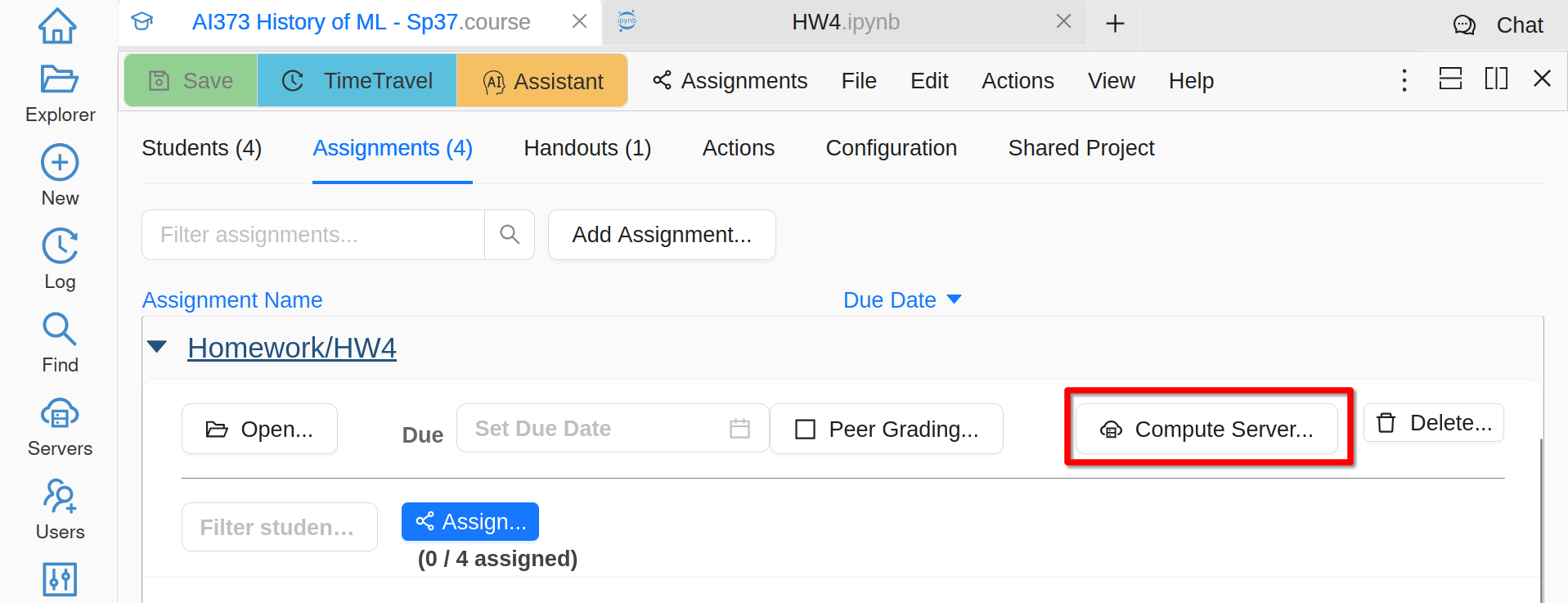
Task: Toggle the Peer Grading checkbox
Action: pyautogui.click(x=806, y=430)
